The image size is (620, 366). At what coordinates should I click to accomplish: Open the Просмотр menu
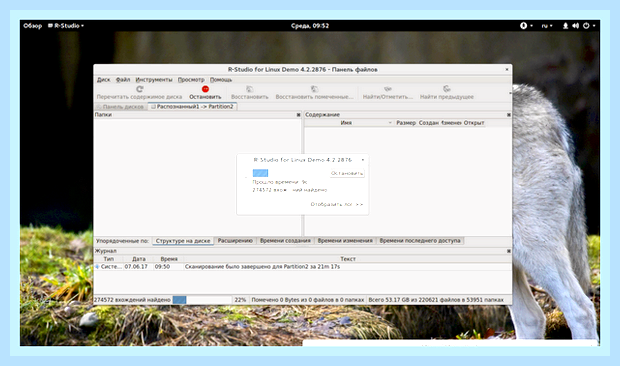click(191, 79)
